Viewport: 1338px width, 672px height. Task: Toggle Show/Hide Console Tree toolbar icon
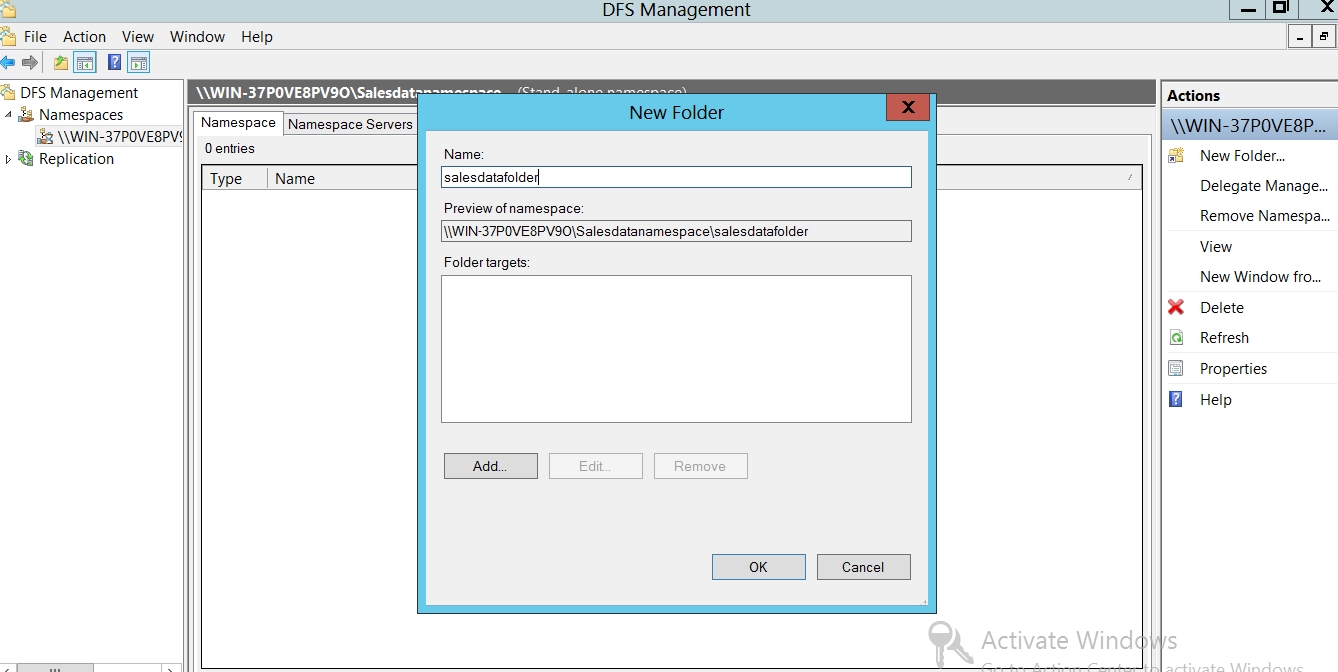coord(86,63)
